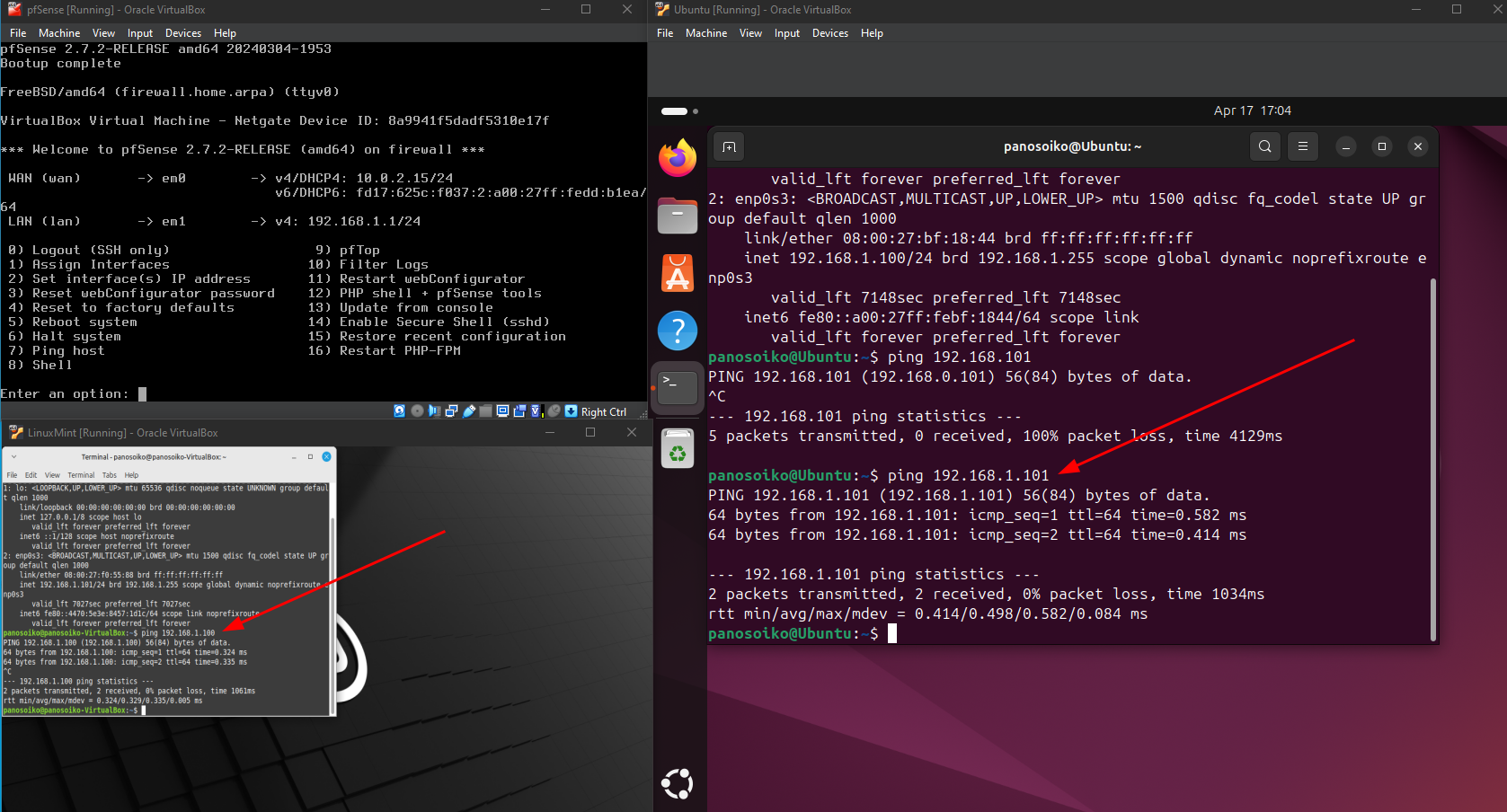Image resolution: width=1507 pixels, height=812 pixels.
Task: Click the mouse integration icon in pfSense status bar
Action: coord(554,410)
